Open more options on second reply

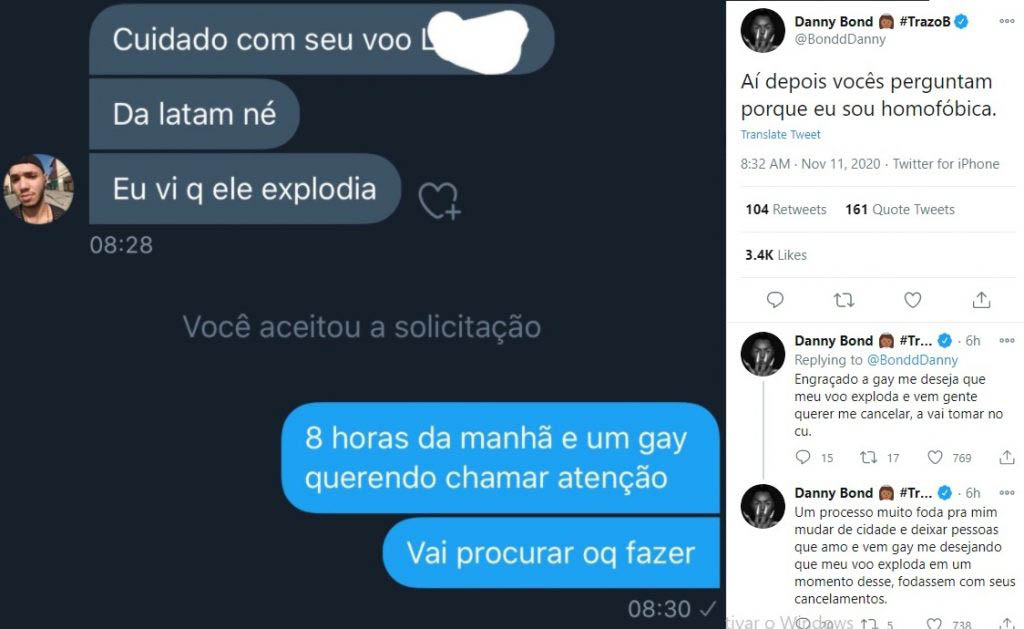click(x=1006, y=492)
